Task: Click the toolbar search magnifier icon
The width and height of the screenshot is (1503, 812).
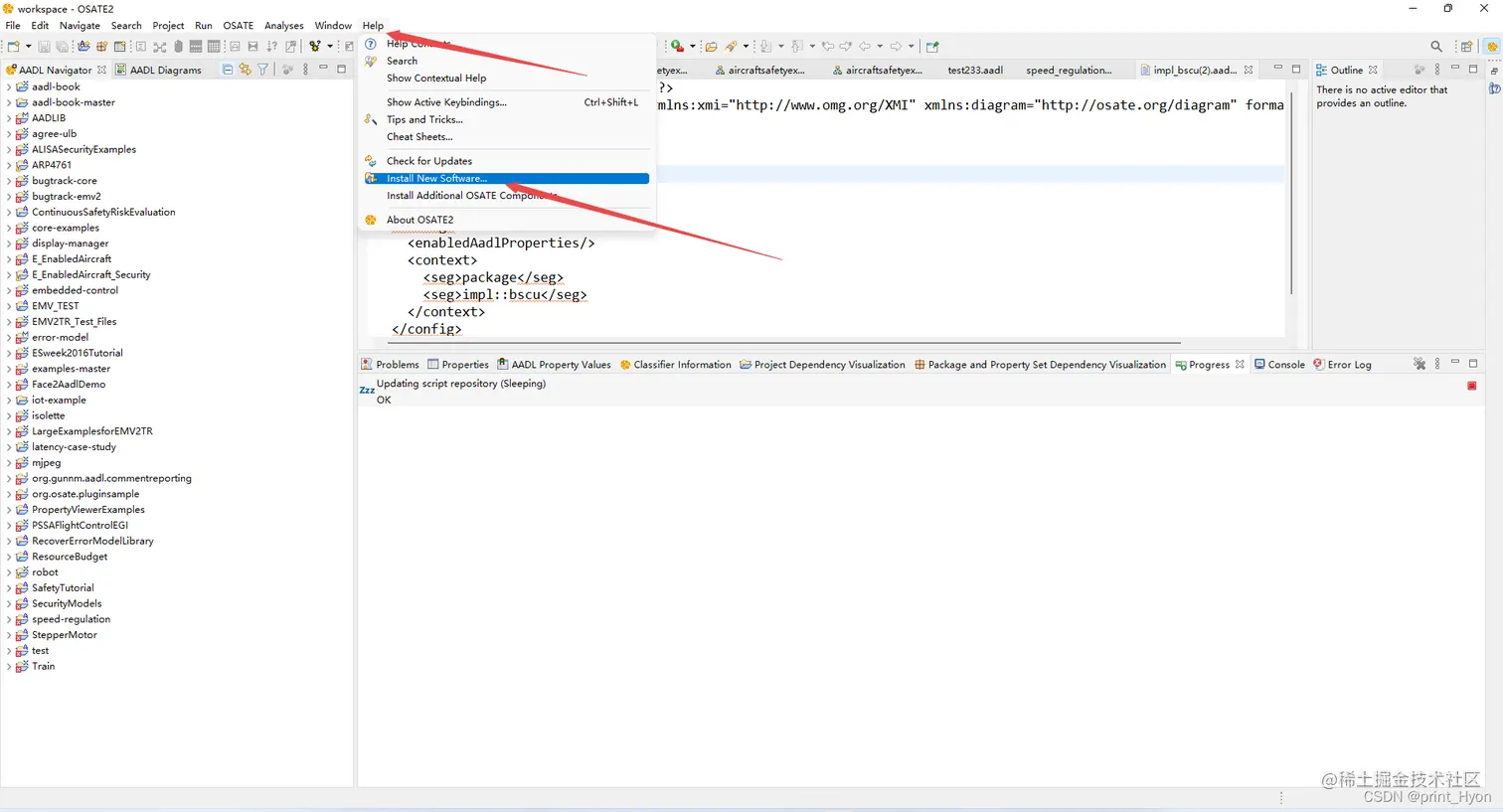Action: [1436, 46]
